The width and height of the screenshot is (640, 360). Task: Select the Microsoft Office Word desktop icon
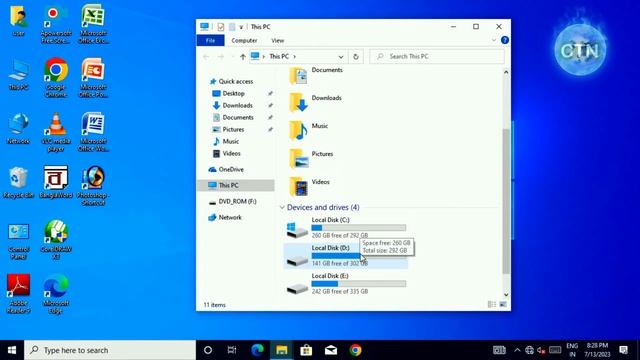(93, 131)
